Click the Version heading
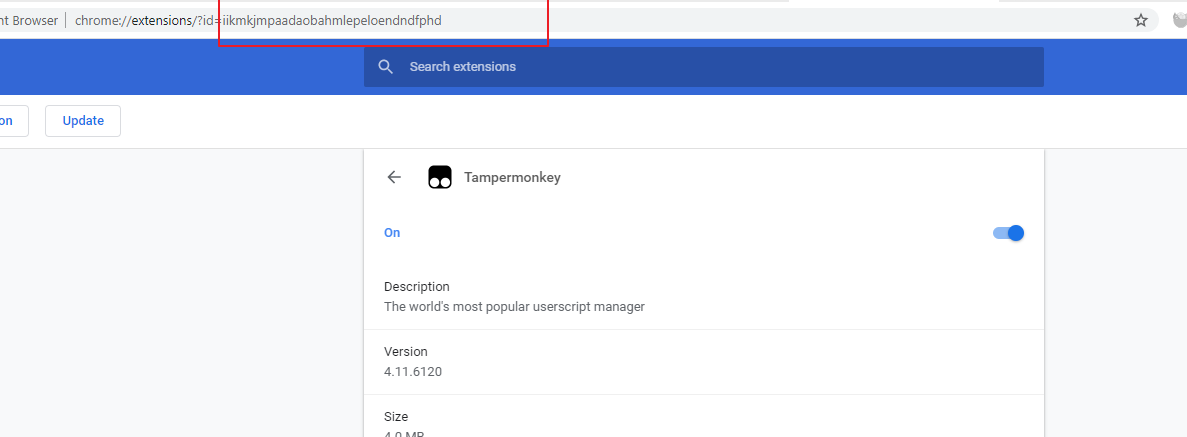The image size is (1187, 437). [x=405, y=352]
